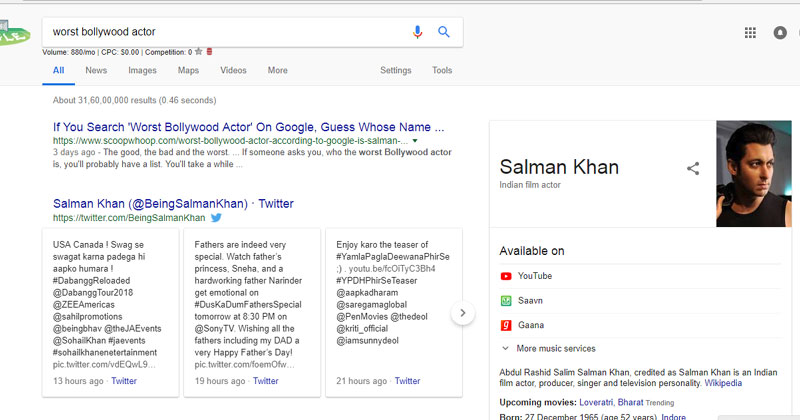Image resolution: width=800 pixels, height=420 pixels.
Task: Click pic.twitter.com/vdEQwL9 link in tweet
Action: click(x=104, y=365)
